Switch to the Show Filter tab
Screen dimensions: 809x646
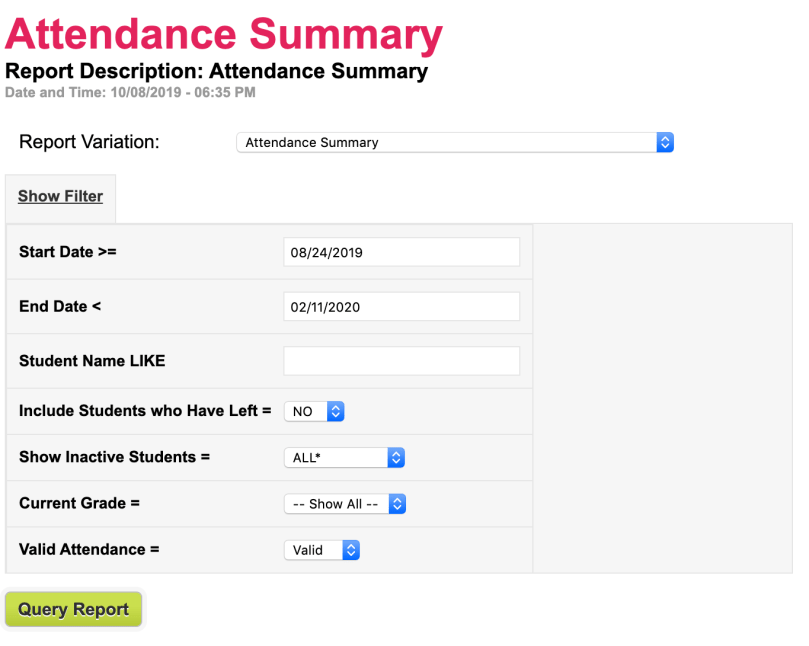(x=59, y=197)
